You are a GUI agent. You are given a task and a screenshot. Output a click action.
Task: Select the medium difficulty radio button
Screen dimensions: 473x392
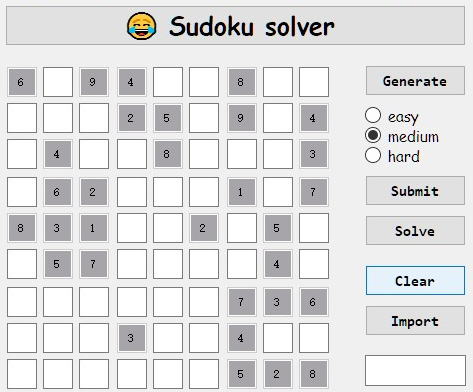pos(373,135)
